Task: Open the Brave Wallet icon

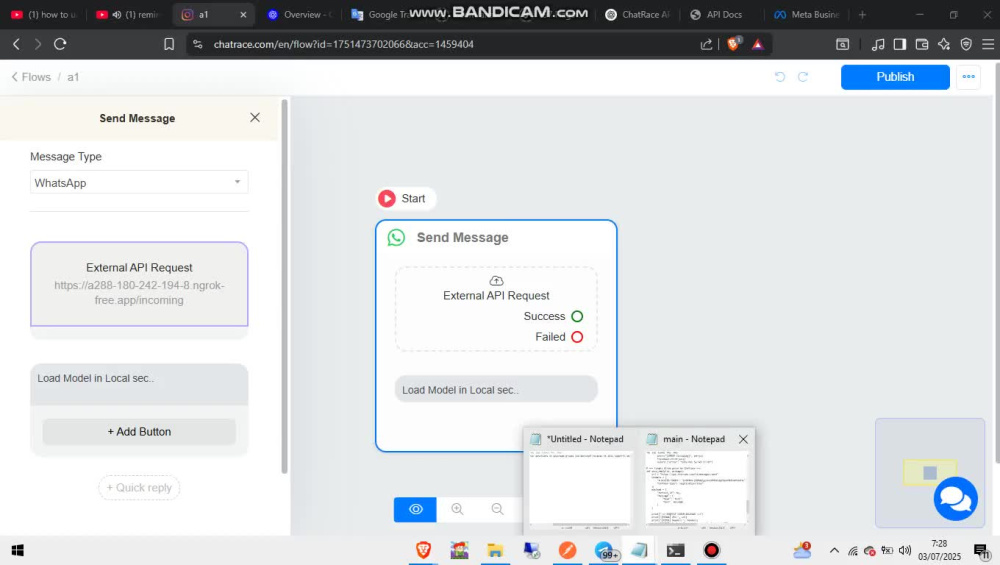Action: pos(922,44)
